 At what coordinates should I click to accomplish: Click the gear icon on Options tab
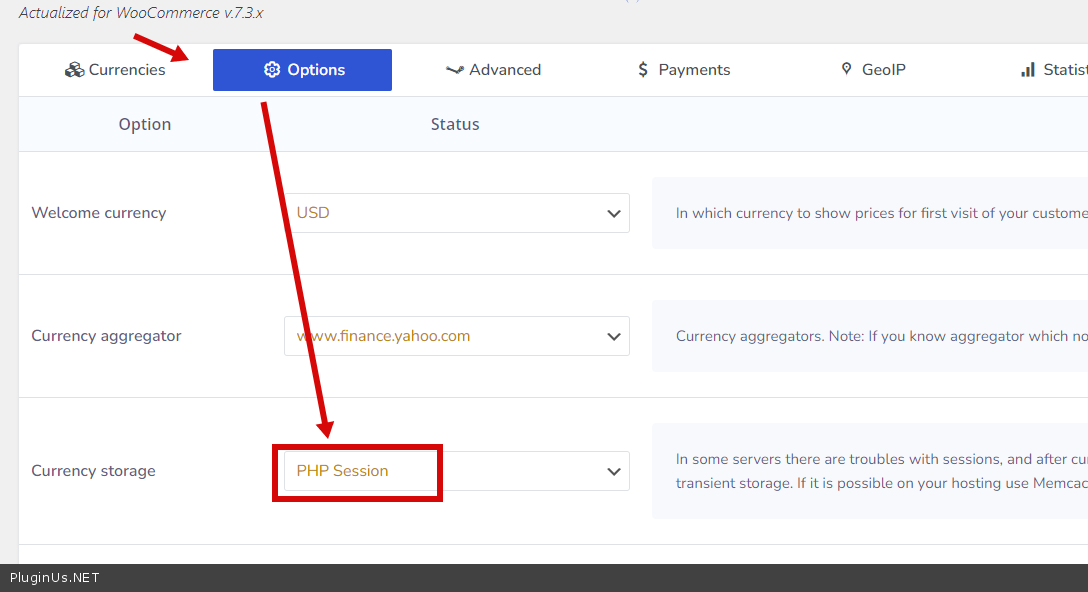tap(271, 70)
